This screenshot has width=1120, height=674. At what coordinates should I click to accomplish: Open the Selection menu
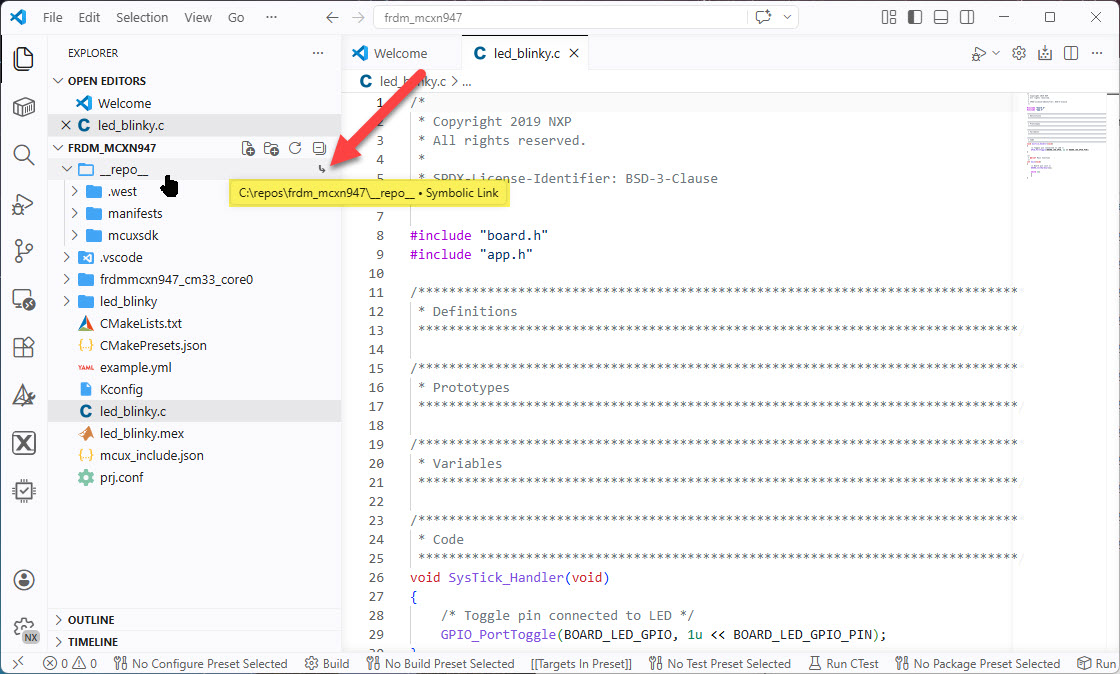tap(142, 18)
